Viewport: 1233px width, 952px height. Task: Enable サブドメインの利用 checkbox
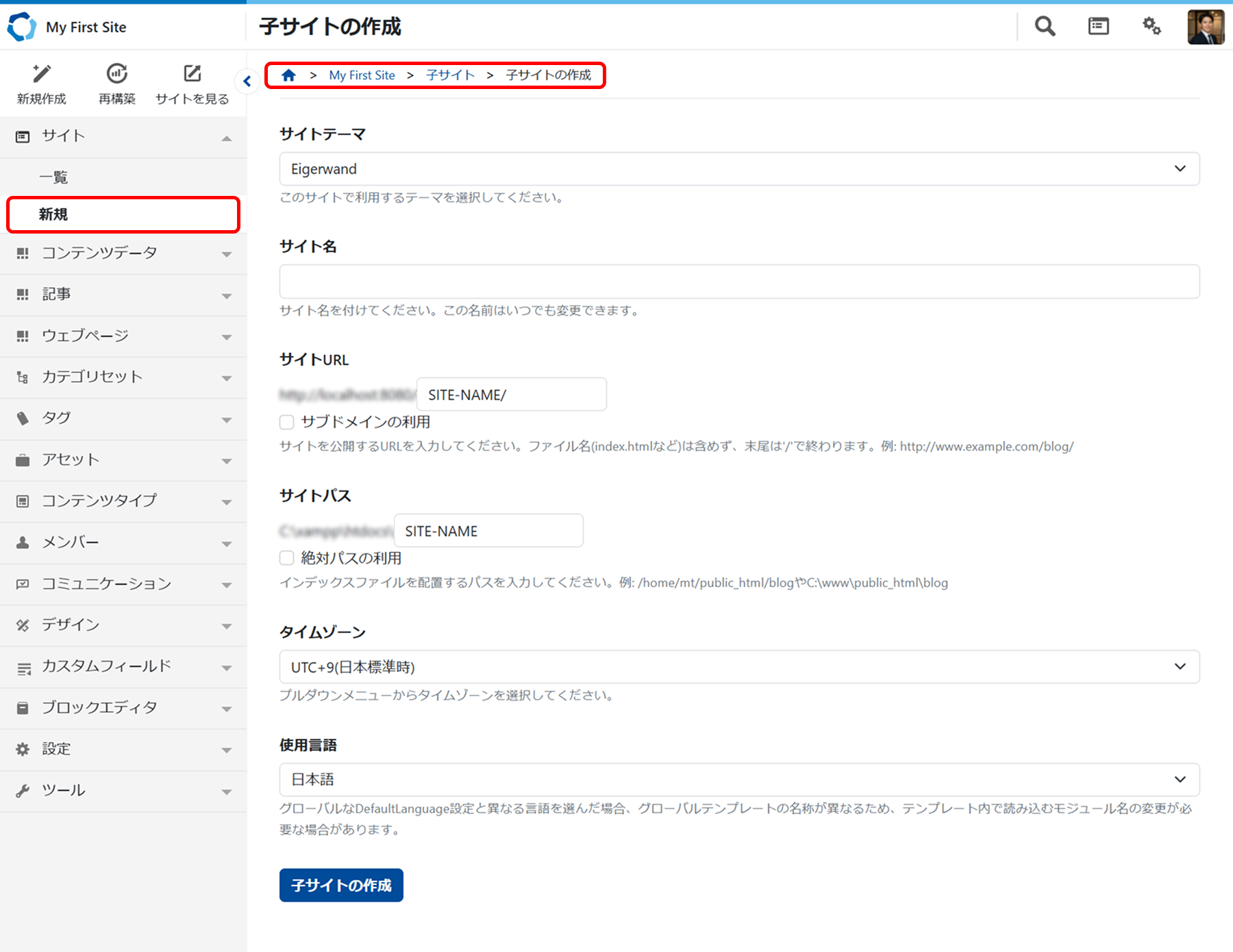pos(286,422)
